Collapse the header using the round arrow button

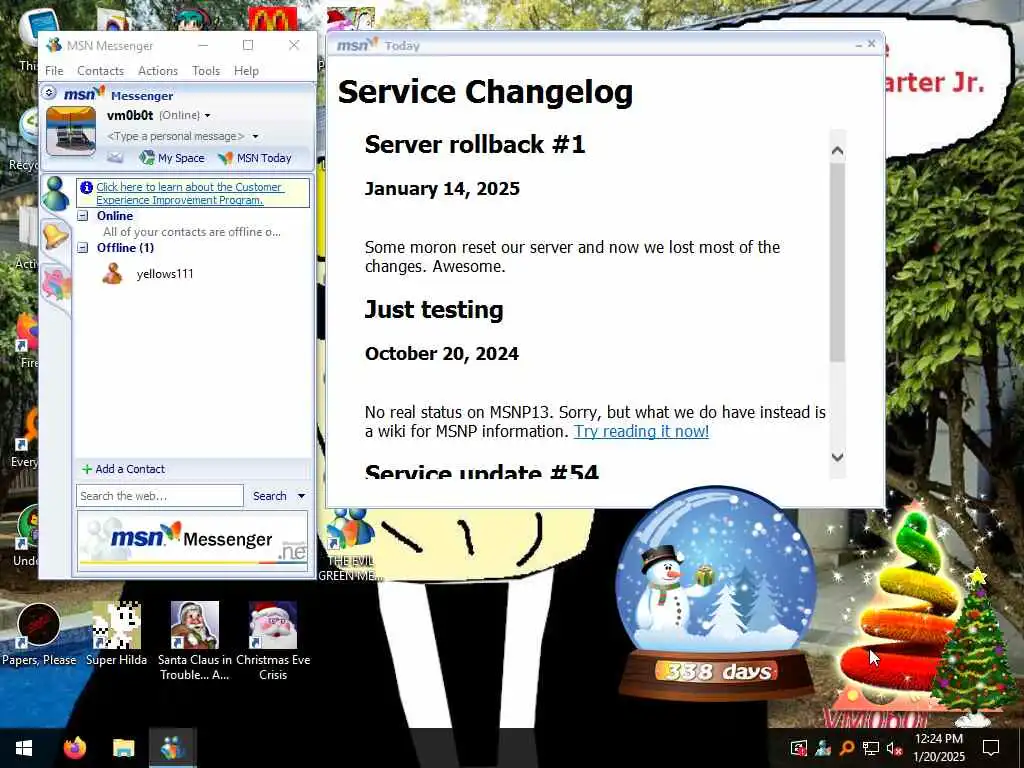tap(49, 93)
